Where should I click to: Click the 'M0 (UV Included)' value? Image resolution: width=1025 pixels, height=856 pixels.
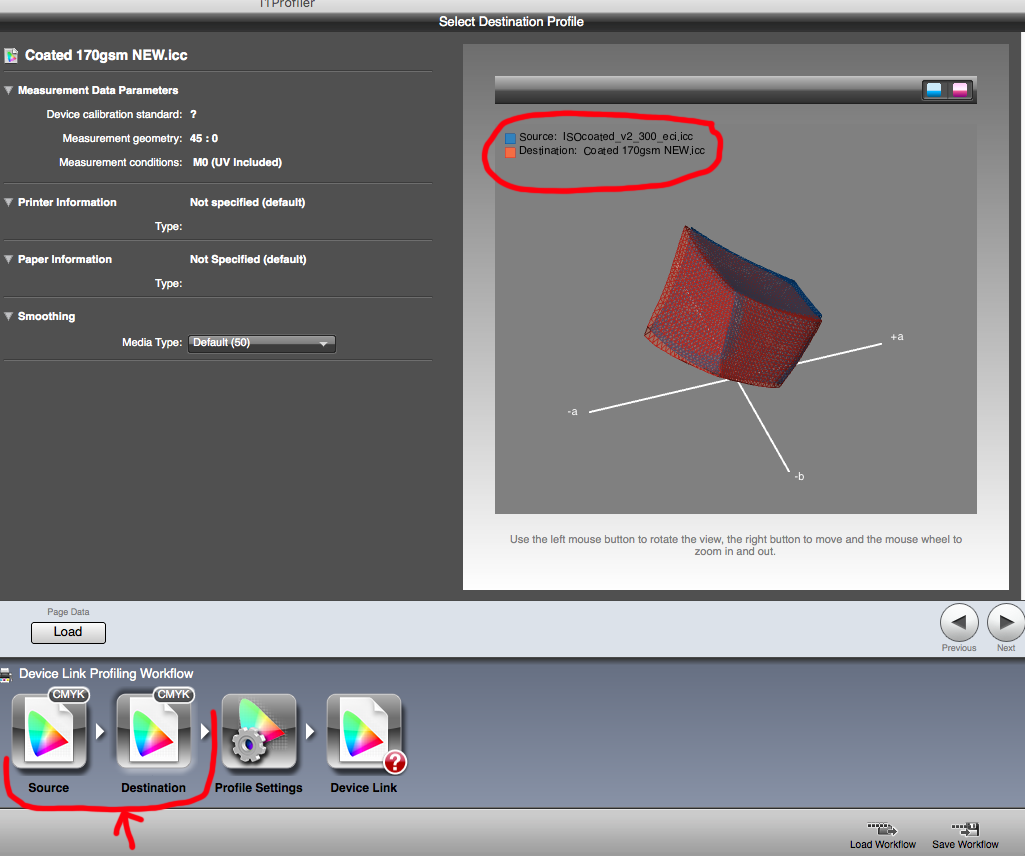click(x=237, y=162)
